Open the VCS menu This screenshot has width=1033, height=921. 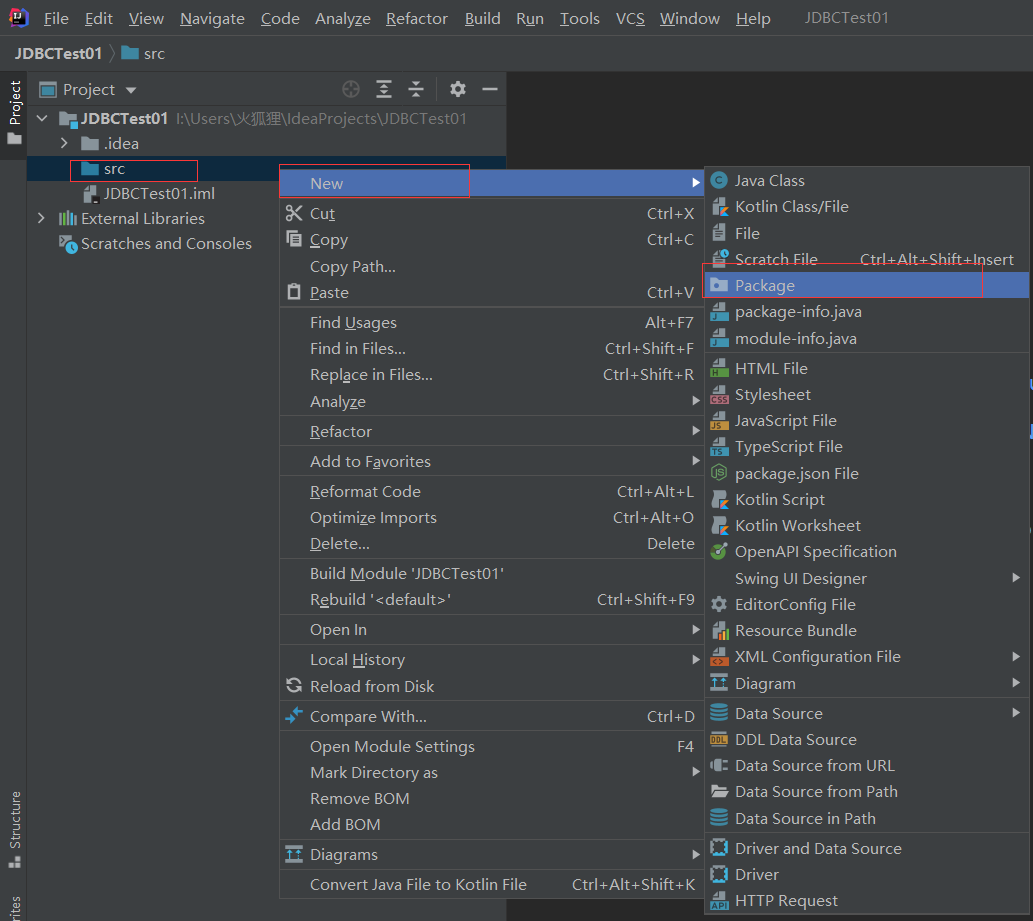(630, 18)
